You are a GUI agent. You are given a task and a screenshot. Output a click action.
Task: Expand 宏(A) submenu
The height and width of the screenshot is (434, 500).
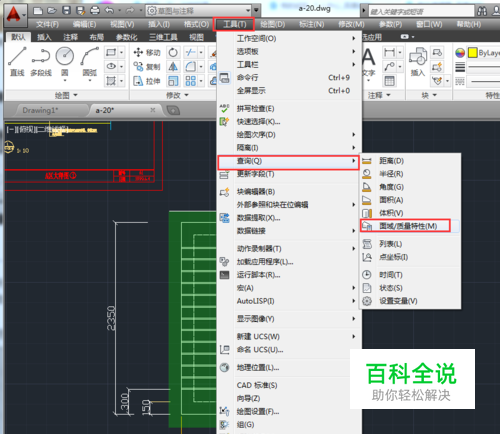(x=289, y=288)
